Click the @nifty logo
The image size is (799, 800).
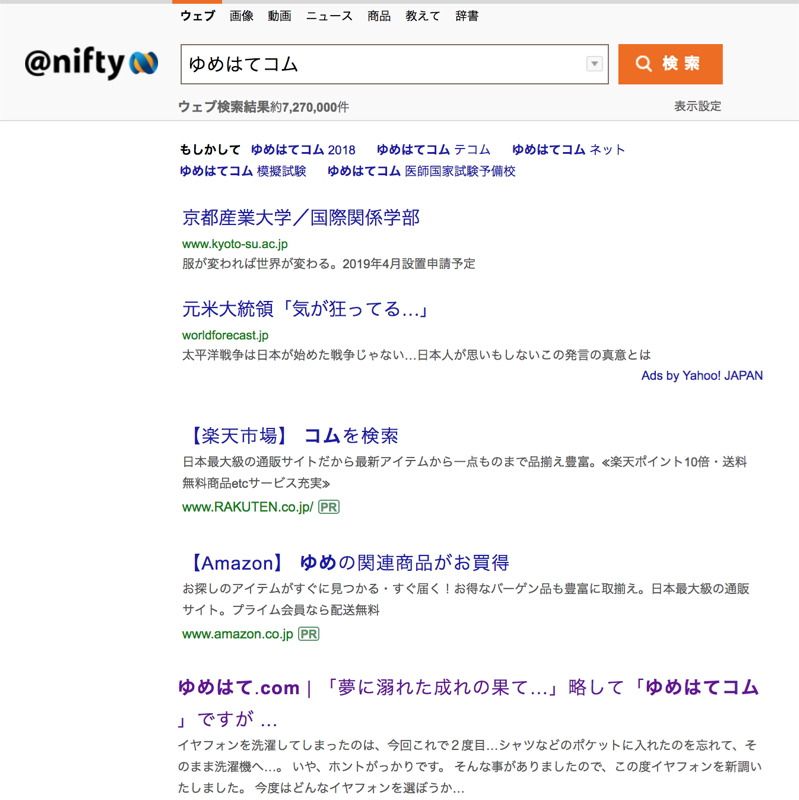(x=91, y=63)
